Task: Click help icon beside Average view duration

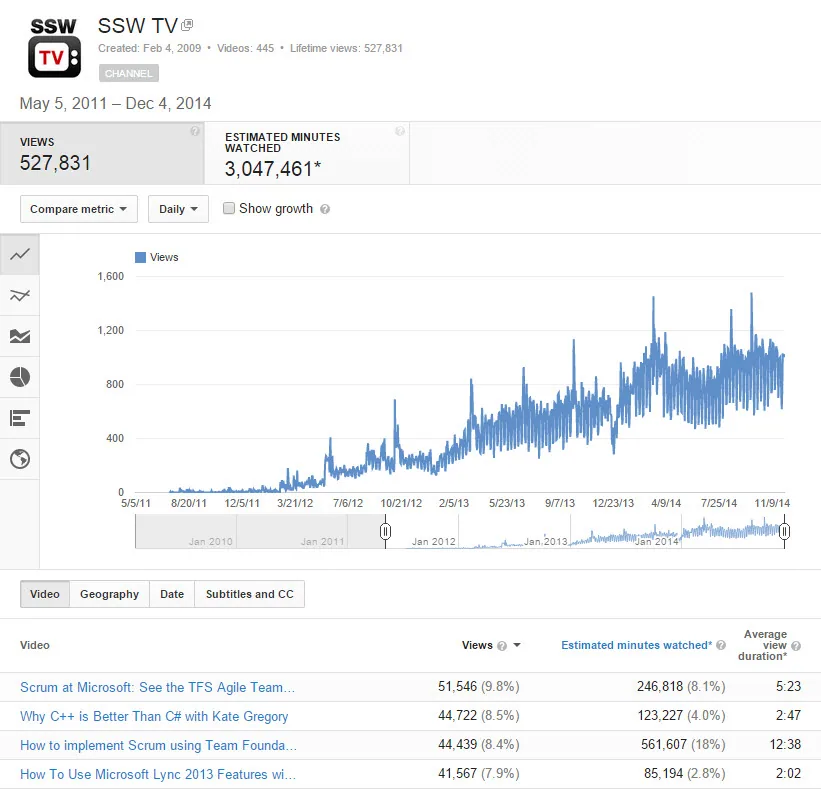Action: point(796,646)
